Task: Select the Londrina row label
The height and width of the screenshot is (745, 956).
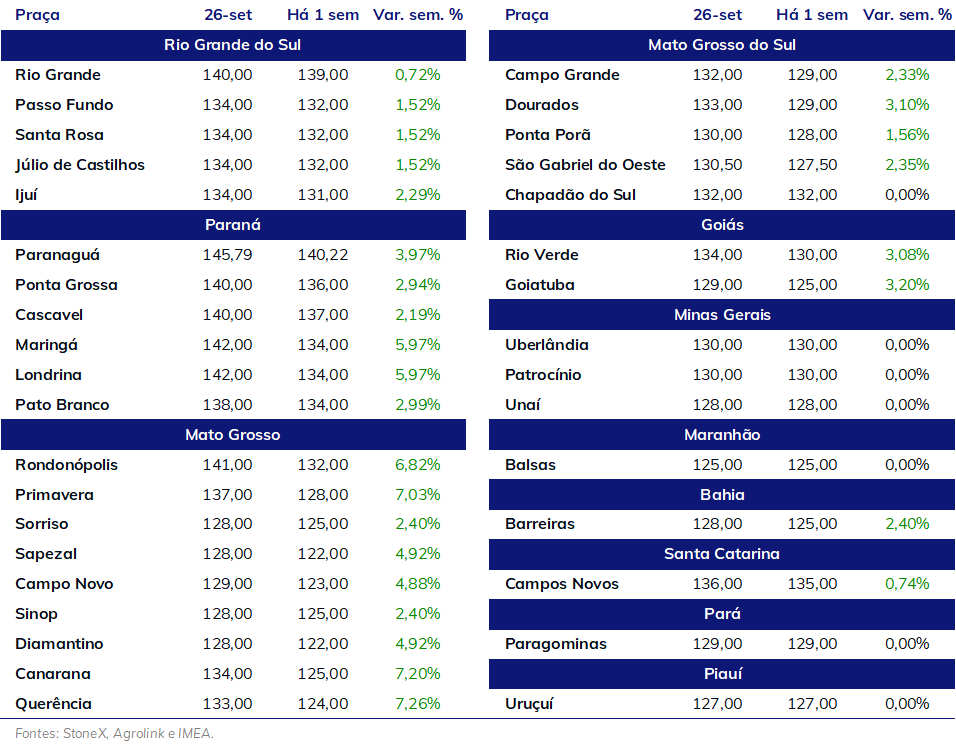Action: tap(48, 375)
